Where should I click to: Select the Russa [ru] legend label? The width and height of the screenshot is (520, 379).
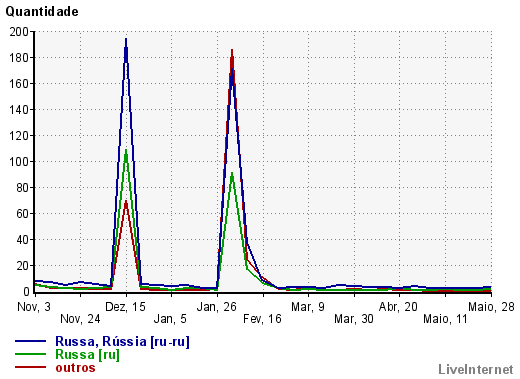[x=87, y=354]
